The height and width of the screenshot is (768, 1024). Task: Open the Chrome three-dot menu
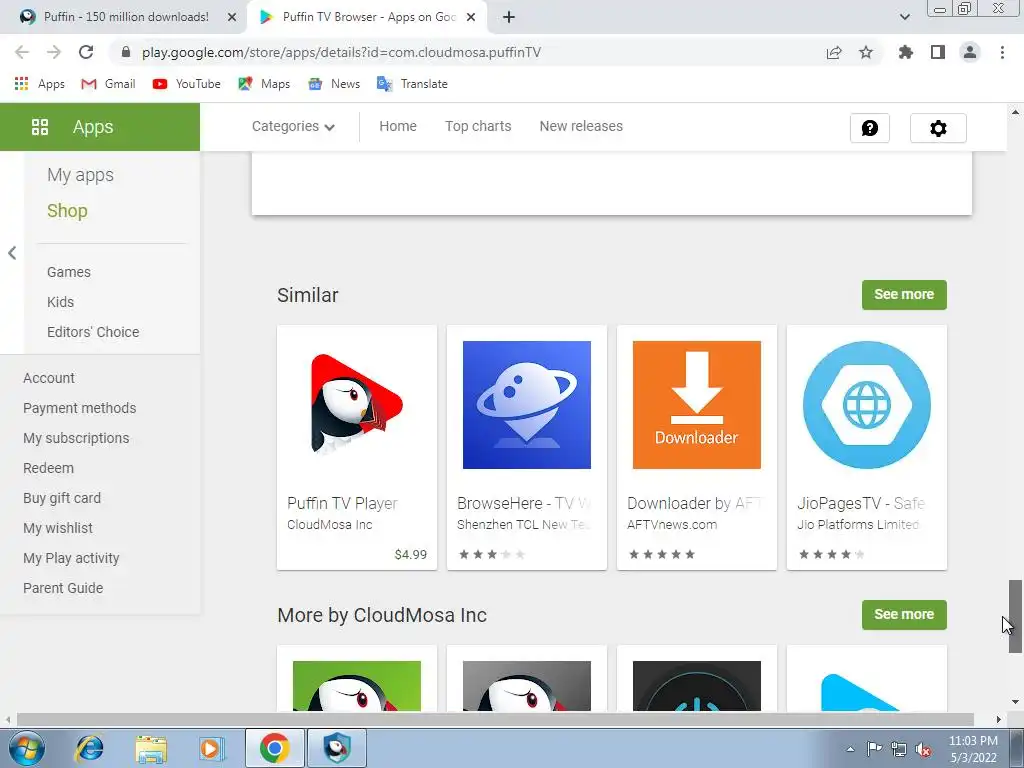[1002, 52]
